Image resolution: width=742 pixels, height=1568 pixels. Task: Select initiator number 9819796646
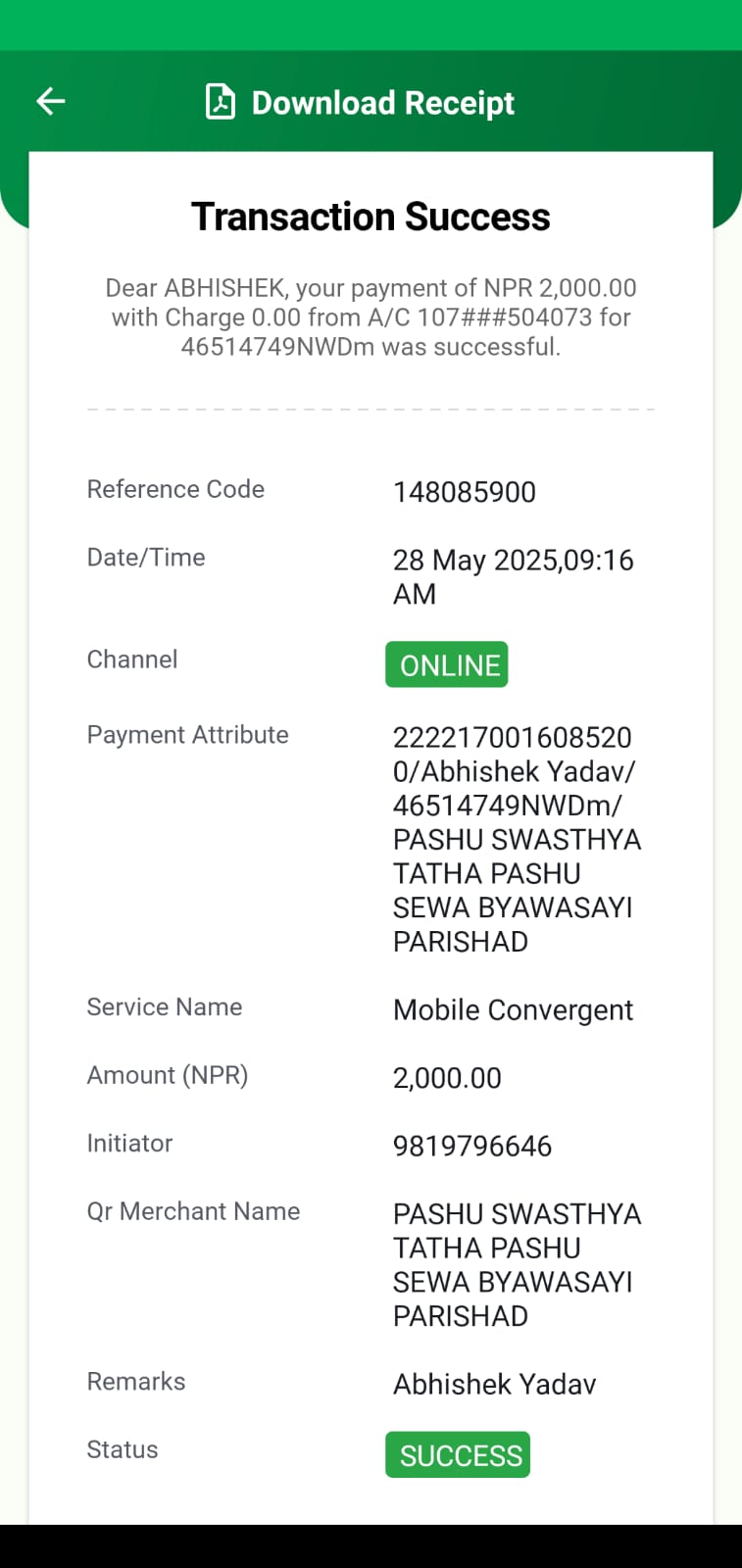tap(472, 1146)
